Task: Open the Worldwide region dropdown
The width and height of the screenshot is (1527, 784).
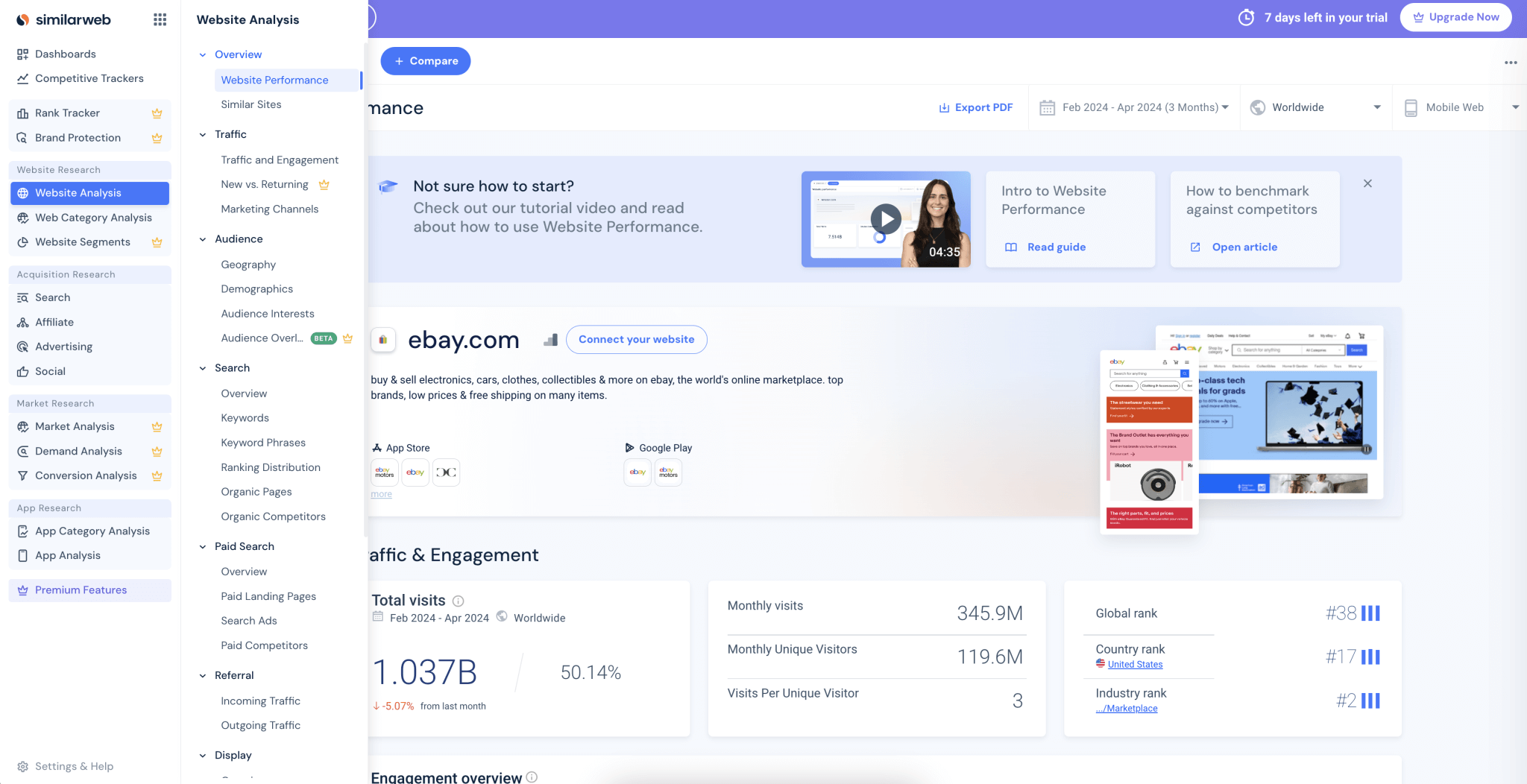Action: click(1316, 107)
